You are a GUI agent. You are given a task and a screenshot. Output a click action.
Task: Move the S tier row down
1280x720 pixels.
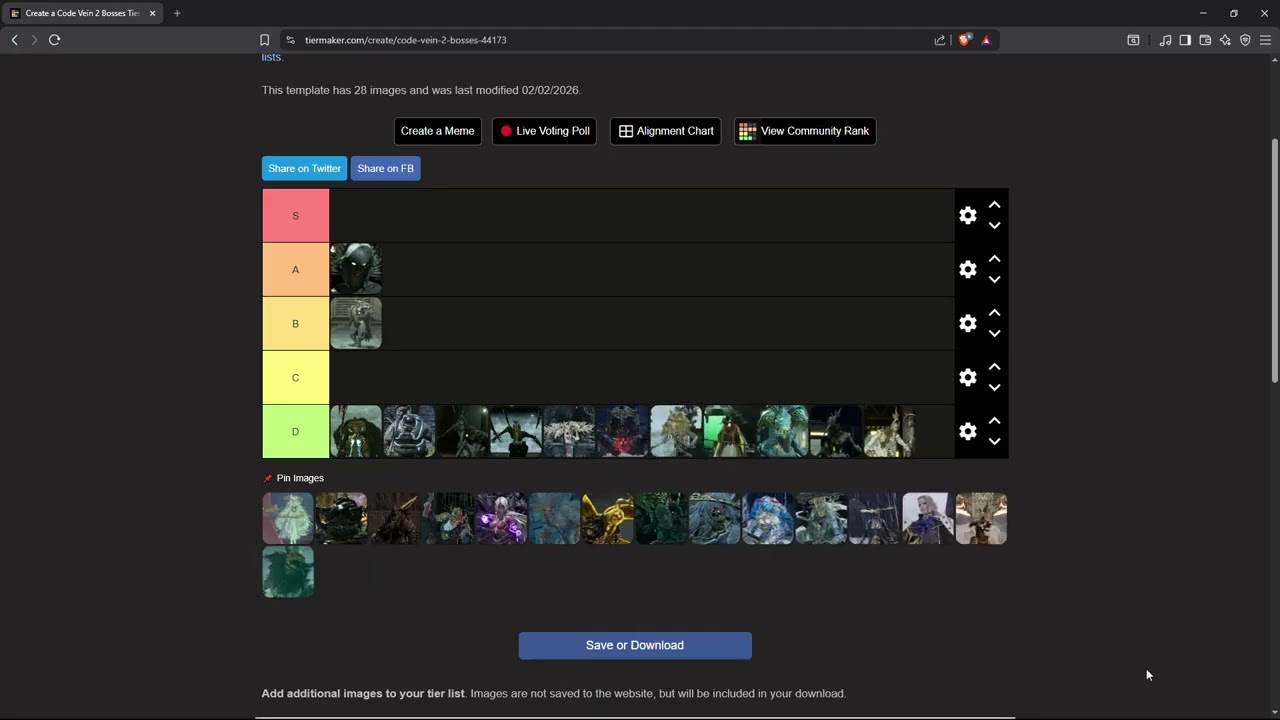[x=994, y=226]
